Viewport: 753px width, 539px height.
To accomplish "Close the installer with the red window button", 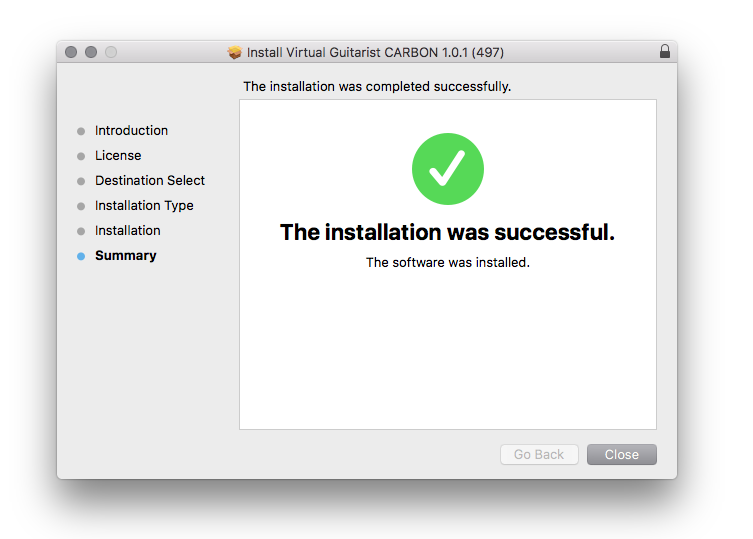I will pyautogui.click(x=71, y=52).
